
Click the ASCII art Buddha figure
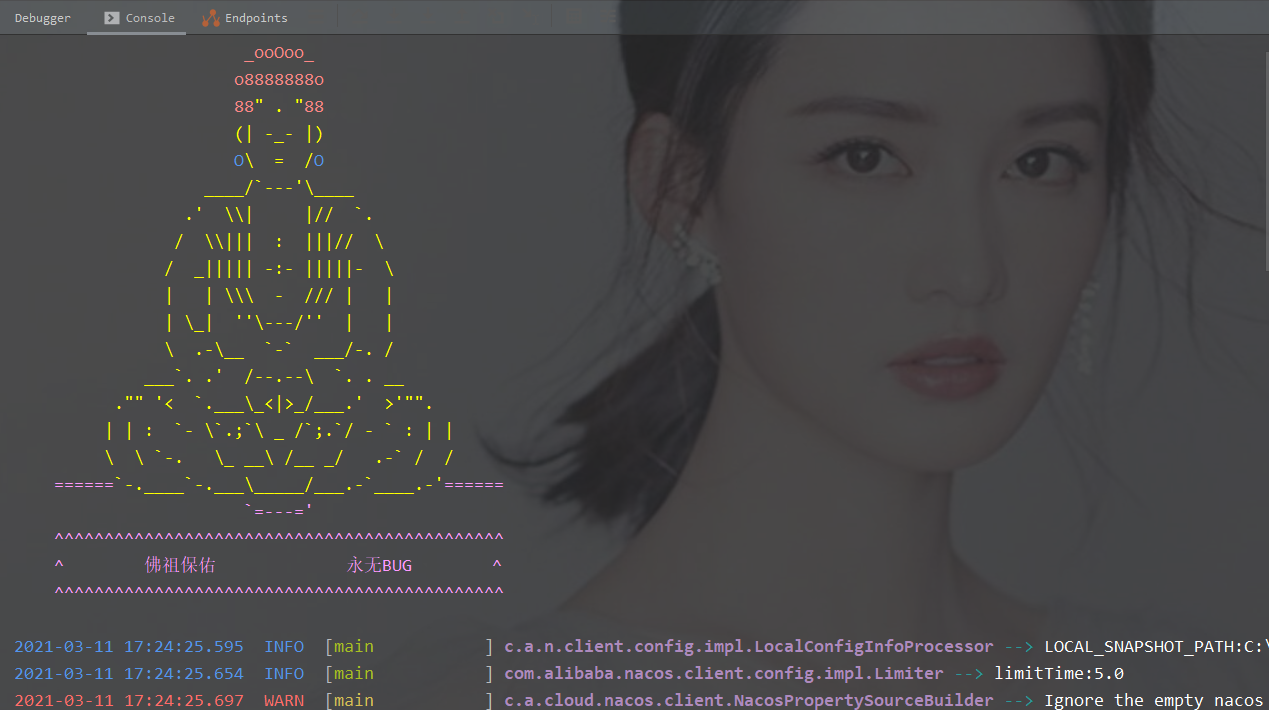point(278,280)
